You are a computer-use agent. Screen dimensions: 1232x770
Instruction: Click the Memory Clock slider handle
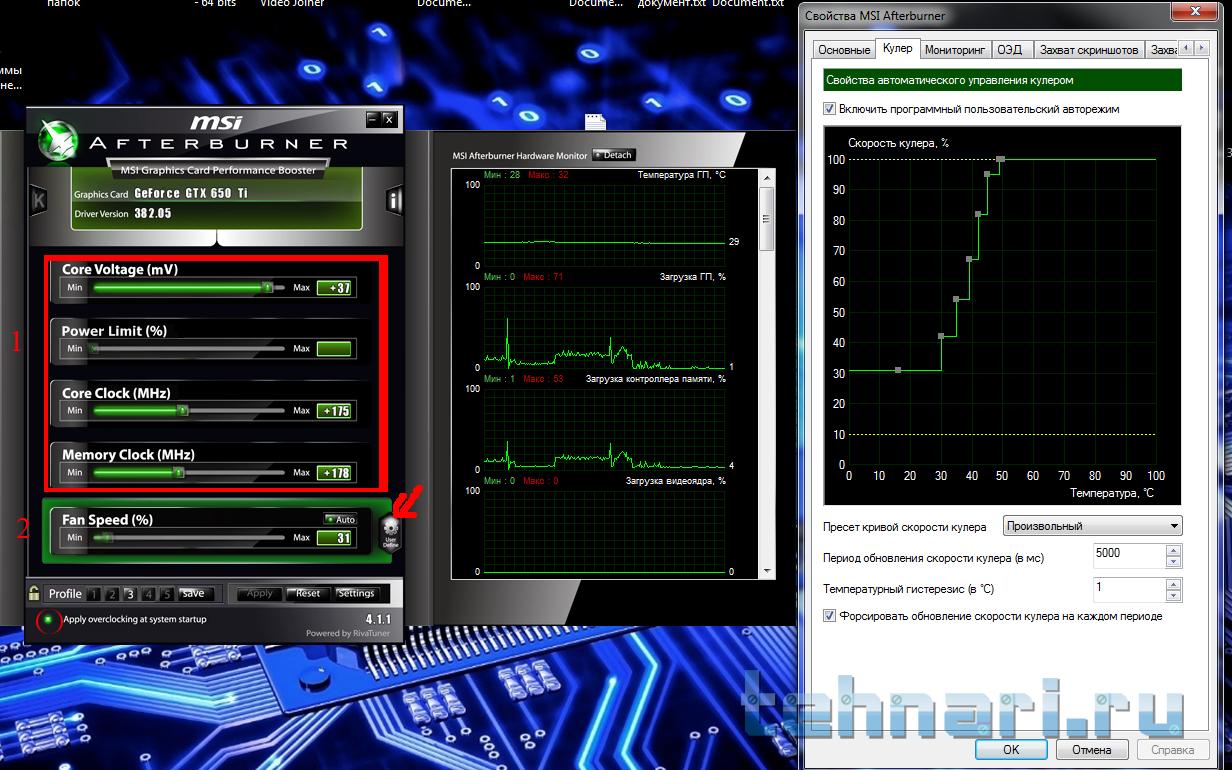click(x=178, y=472)
